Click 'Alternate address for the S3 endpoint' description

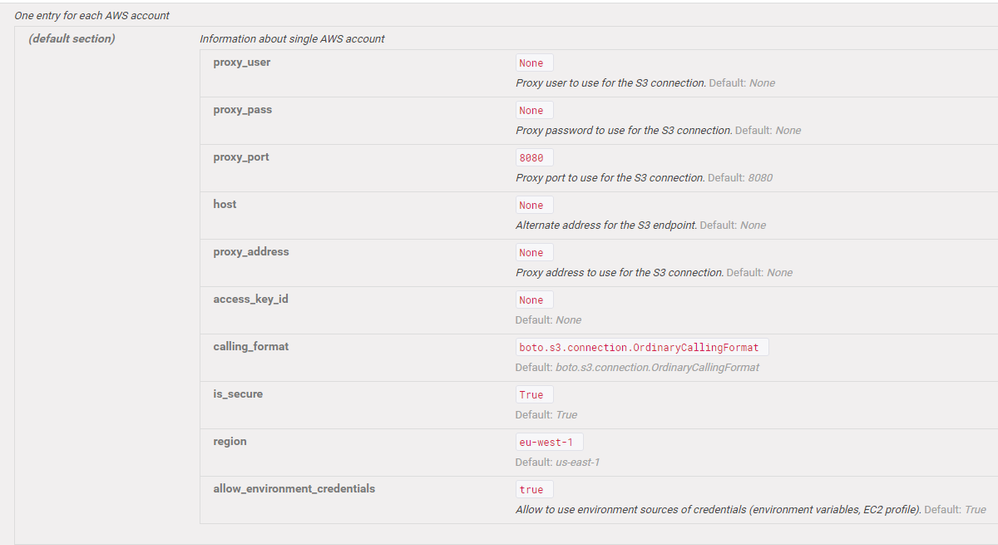[606, 225]
